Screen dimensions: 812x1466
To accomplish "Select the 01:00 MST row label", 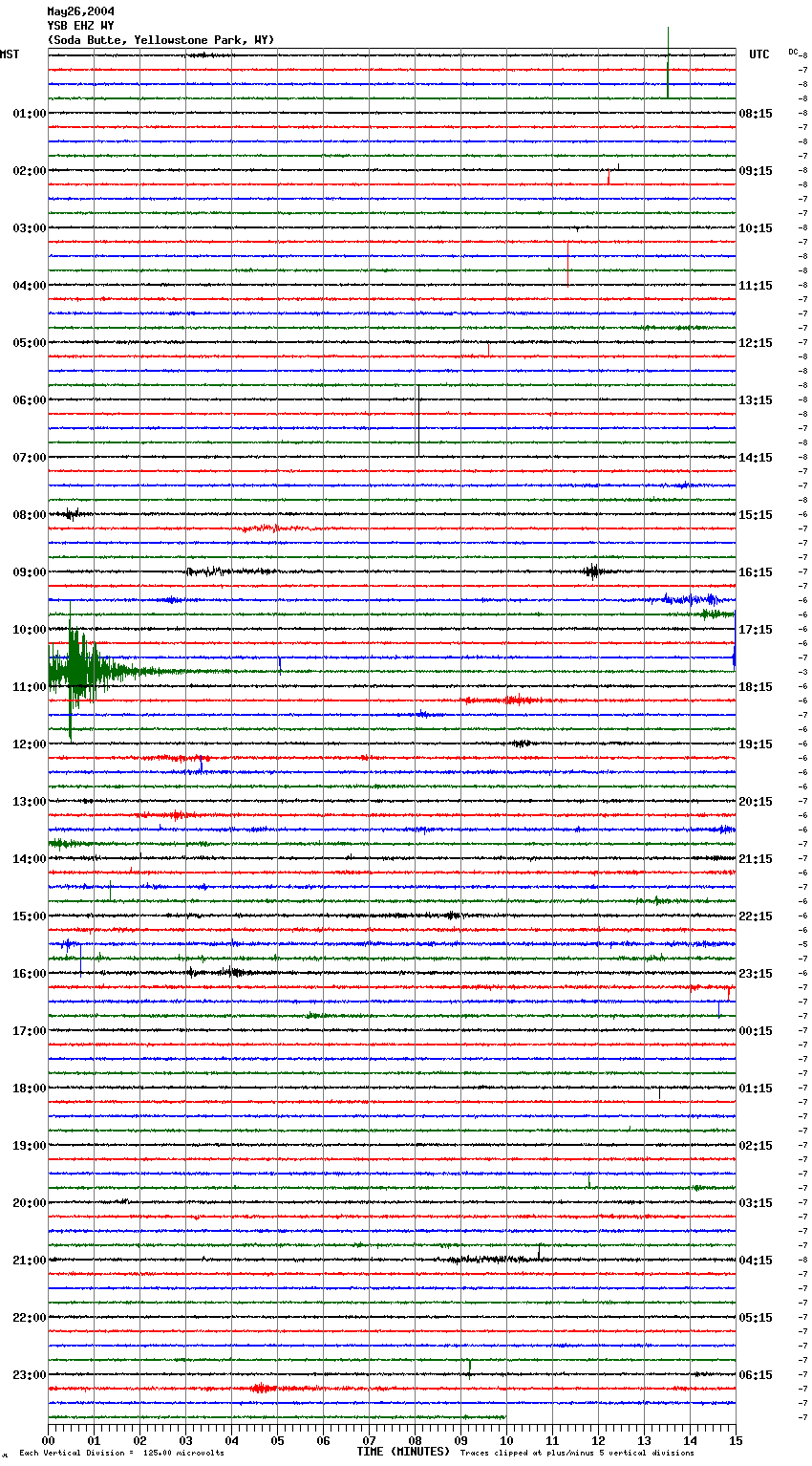I will pyautogui.click(x=30, y=114).
